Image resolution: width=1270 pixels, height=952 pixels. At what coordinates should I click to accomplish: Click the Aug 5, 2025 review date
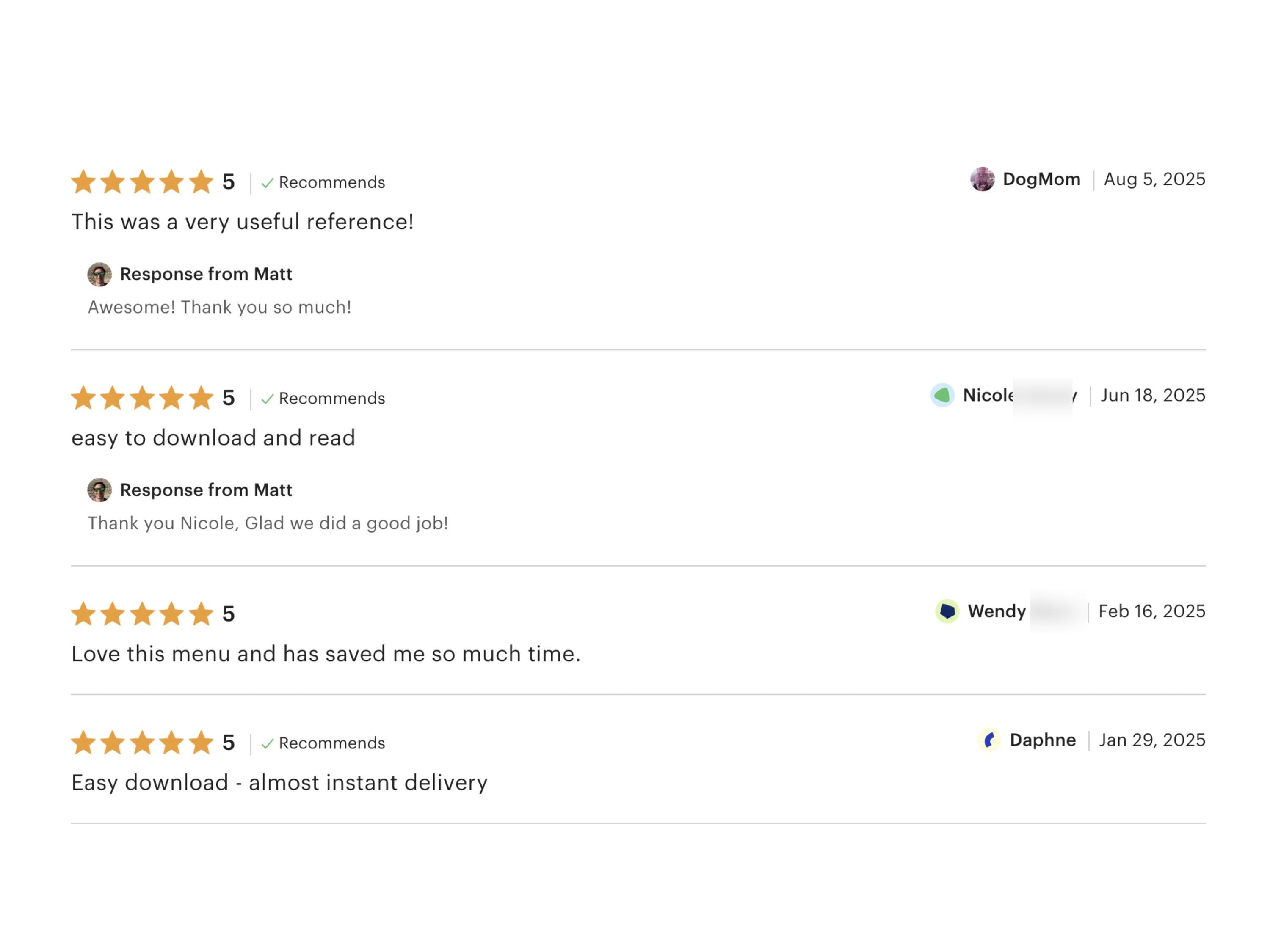coord(1154,179)
